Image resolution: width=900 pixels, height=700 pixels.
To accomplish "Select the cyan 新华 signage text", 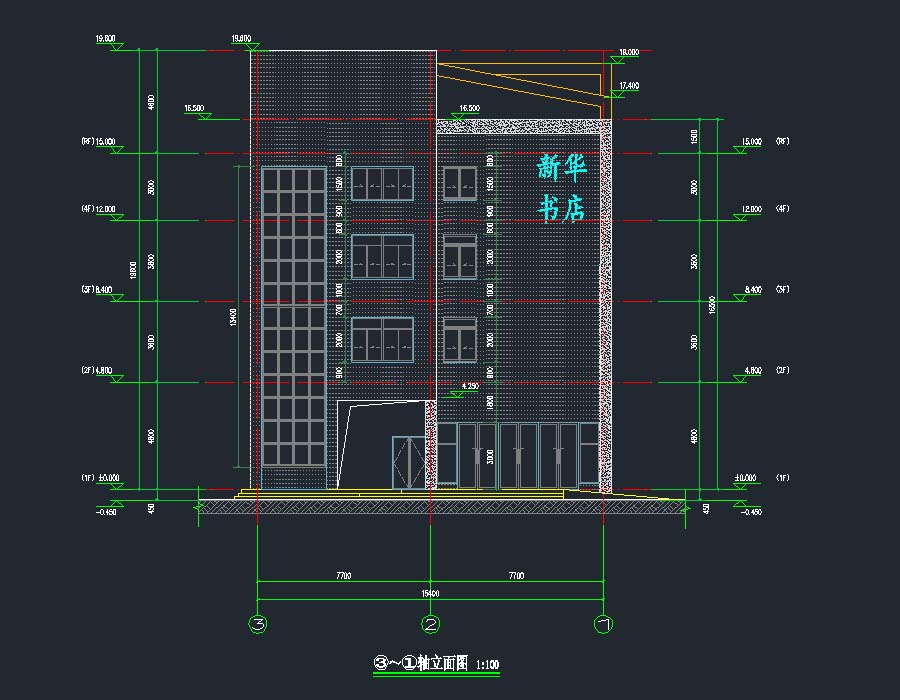I will click(562, 168).
